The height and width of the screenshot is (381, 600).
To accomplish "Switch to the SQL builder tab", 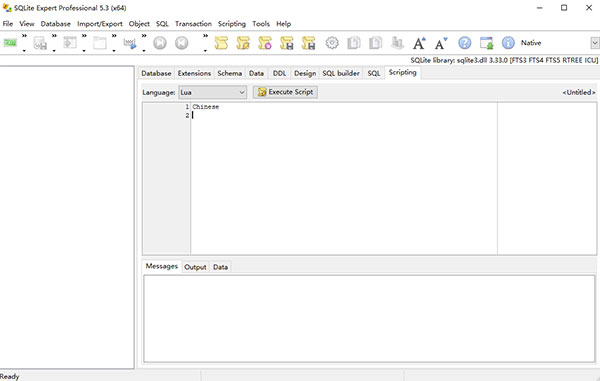I will click(x=341, y=73).
